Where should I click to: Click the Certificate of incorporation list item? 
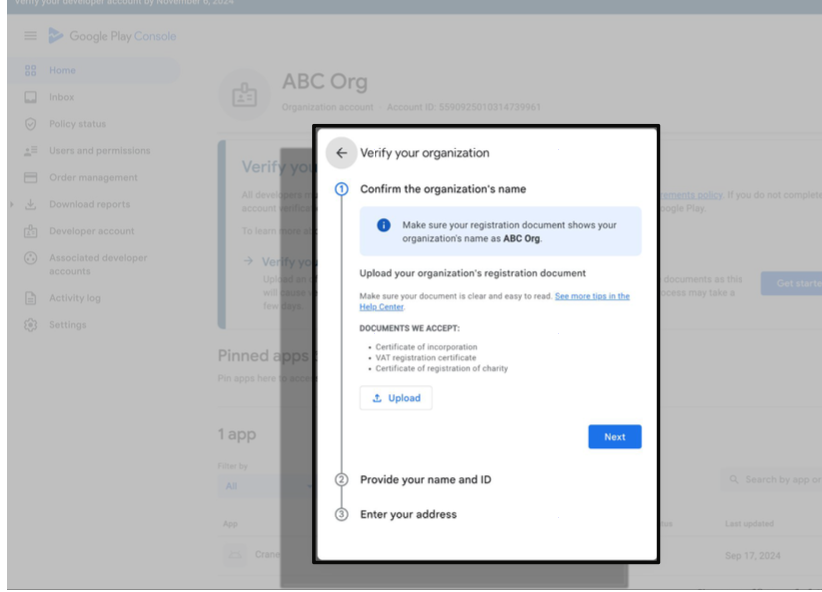[x=426, y=347]
